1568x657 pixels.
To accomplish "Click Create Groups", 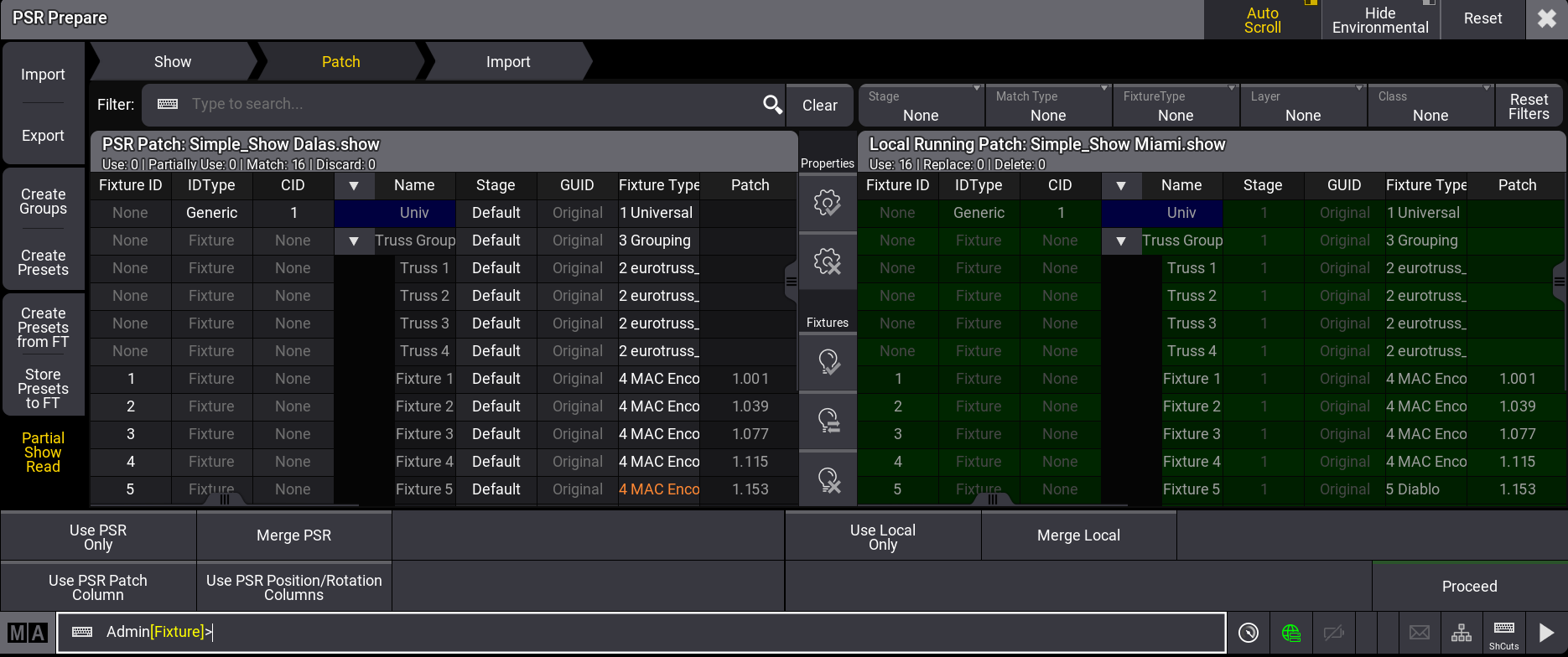I will pos(43,201).
